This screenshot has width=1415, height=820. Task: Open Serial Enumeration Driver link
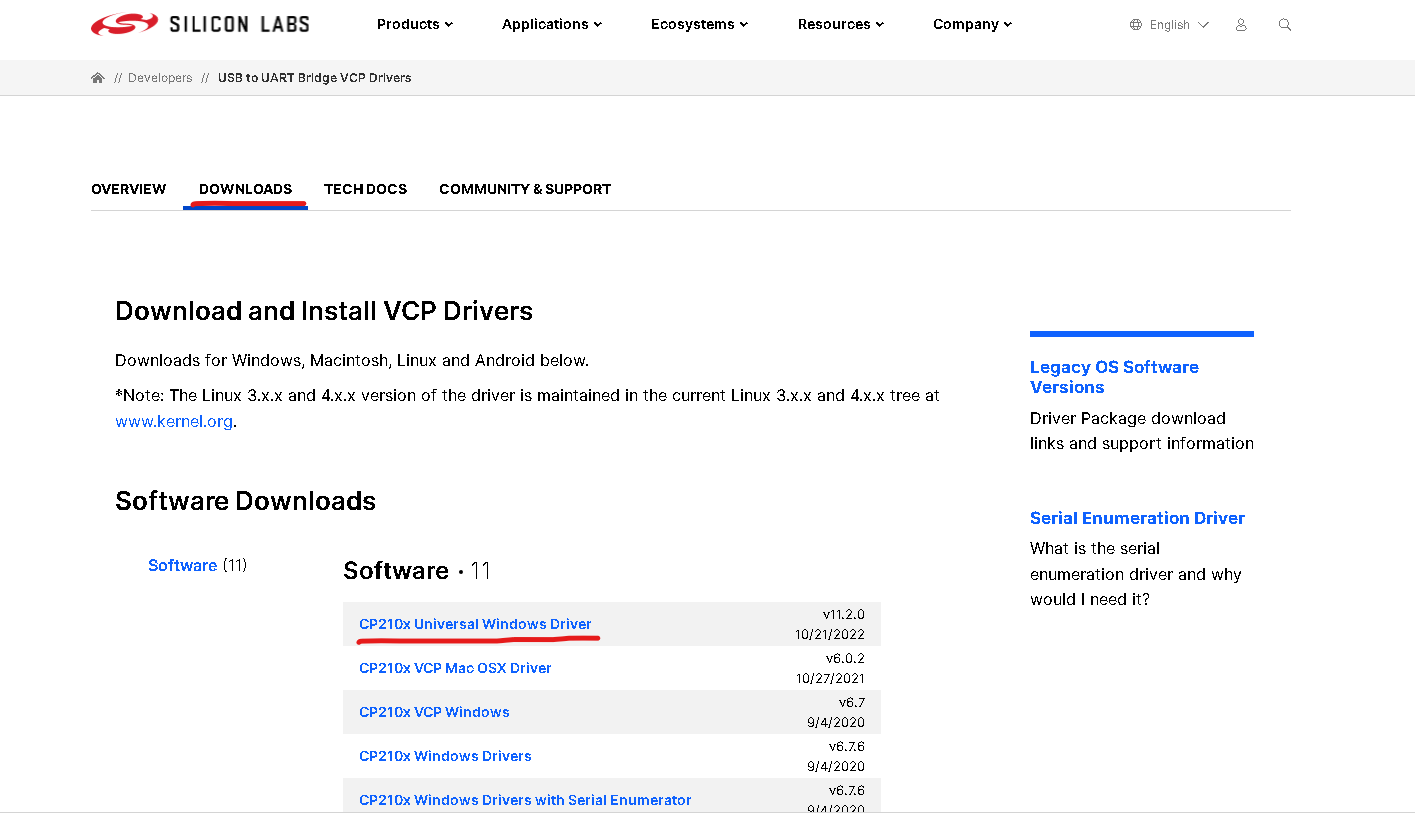(1137, 518)
